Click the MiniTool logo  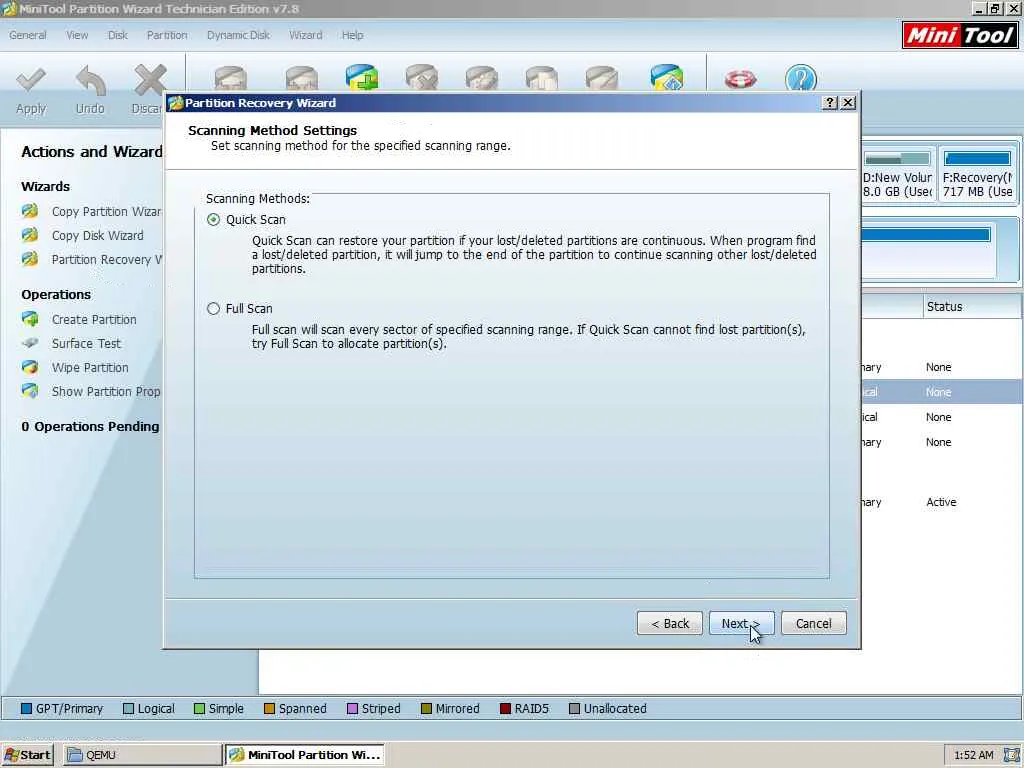click(960, 35)
